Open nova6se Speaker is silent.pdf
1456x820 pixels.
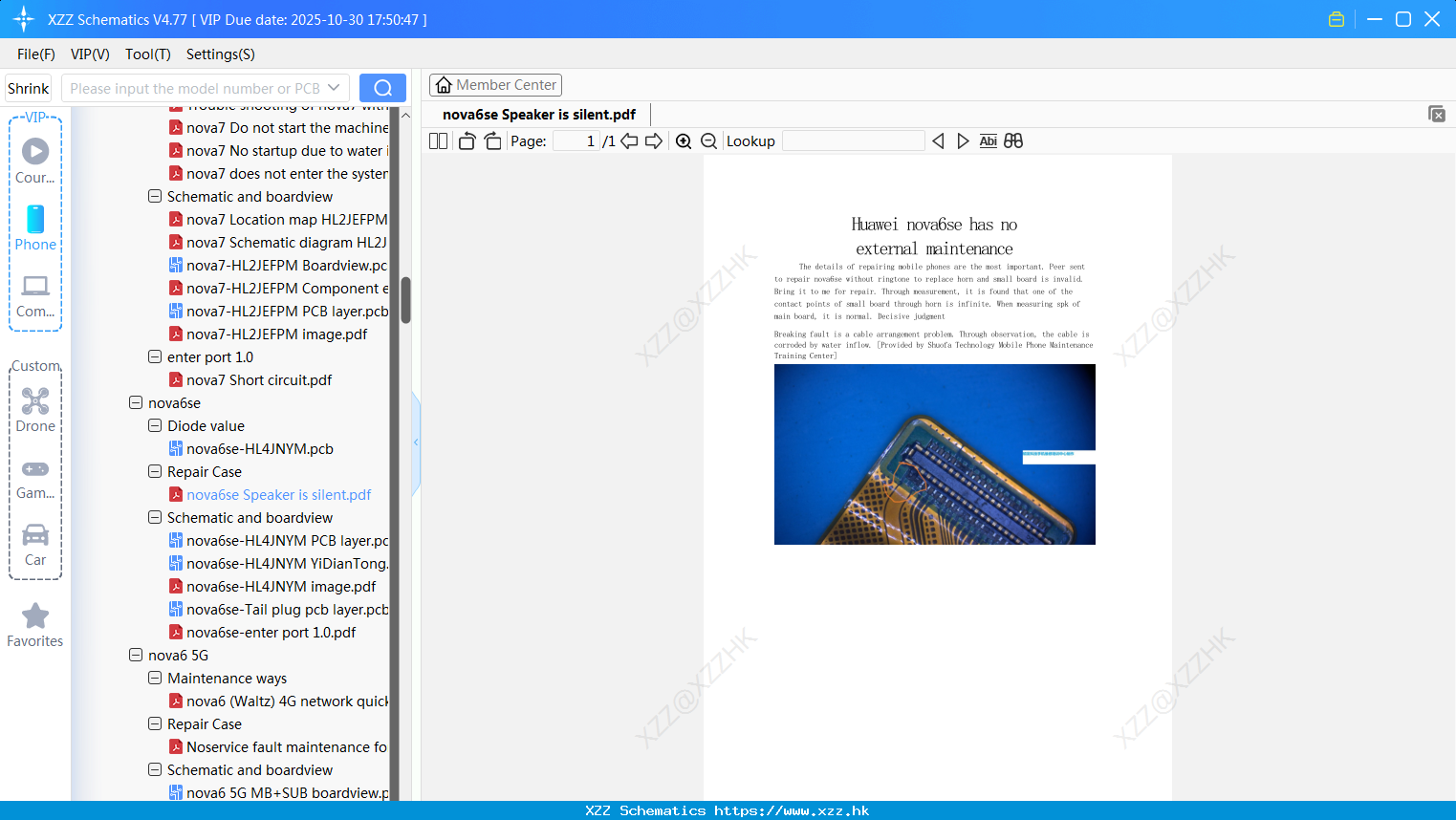(278, 495)
